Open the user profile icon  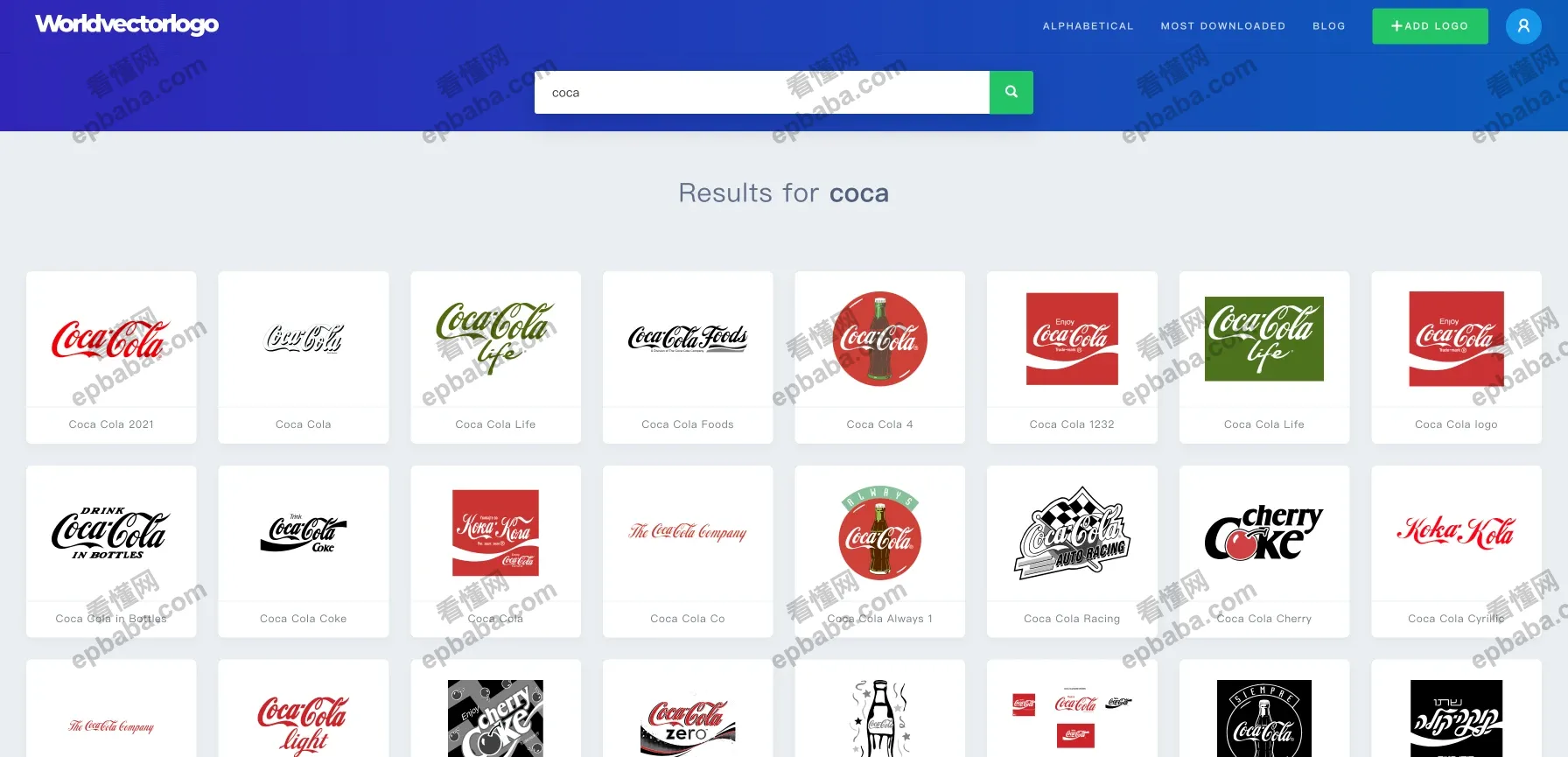click(x=1523, y=26)
